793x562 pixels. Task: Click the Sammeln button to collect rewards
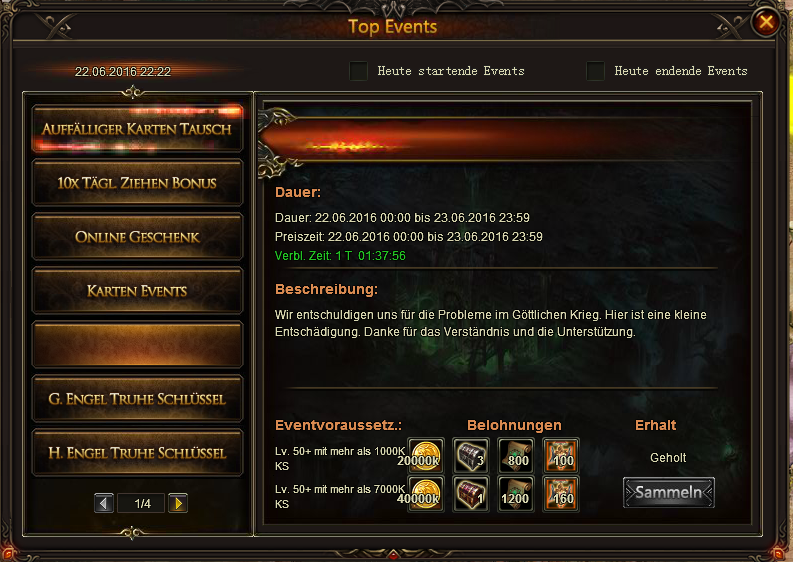[x=669, y=492]
